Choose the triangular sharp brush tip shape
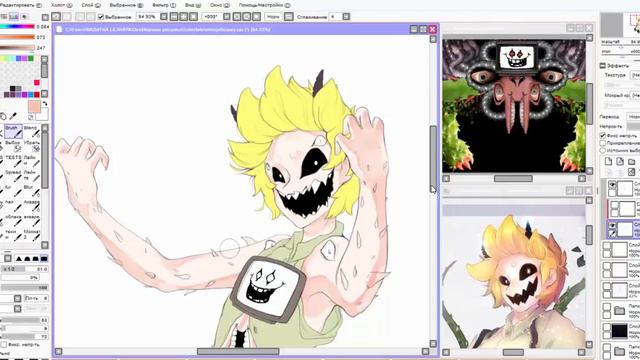The width and height of the screenshot is (640, 360). pos(18,259)
